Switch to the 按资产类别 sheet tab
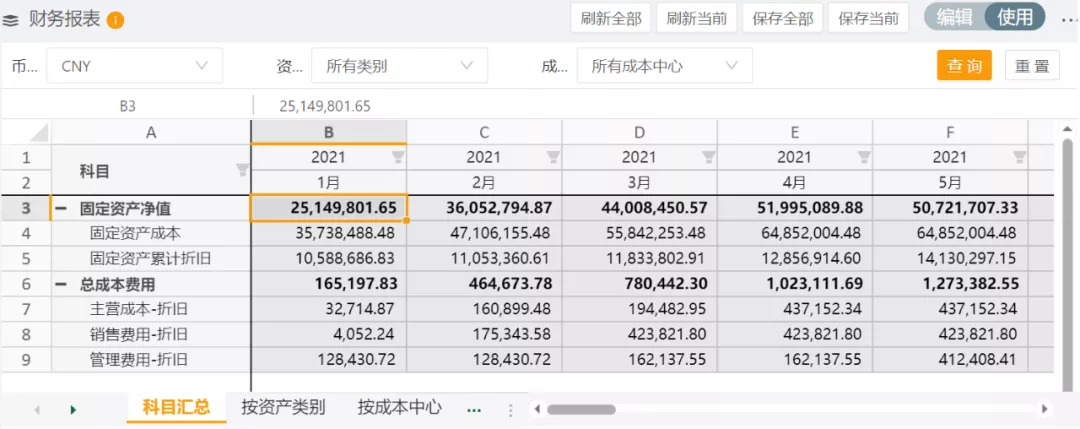1080x429 pixels. (283, 407)
